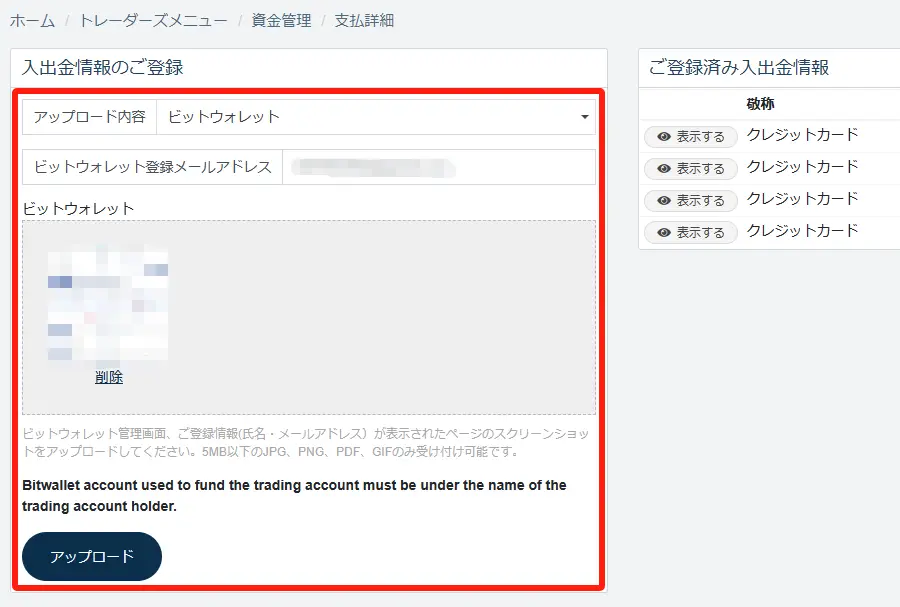Navigate to 資金管理 breadcrumb link
This screenshot has width=900, height=607.
[x=281, y=20]
